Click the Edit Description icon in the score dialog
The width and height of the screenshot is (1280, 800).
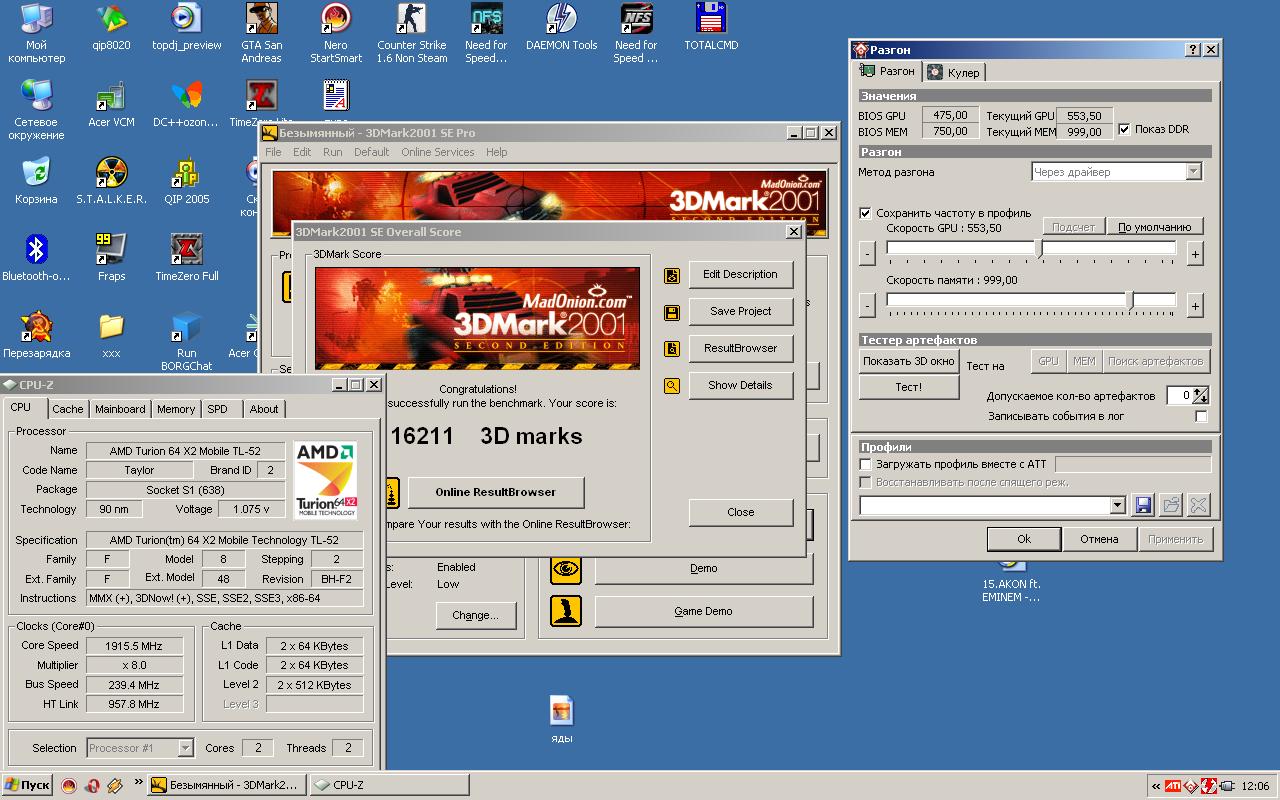coord(672,275)
